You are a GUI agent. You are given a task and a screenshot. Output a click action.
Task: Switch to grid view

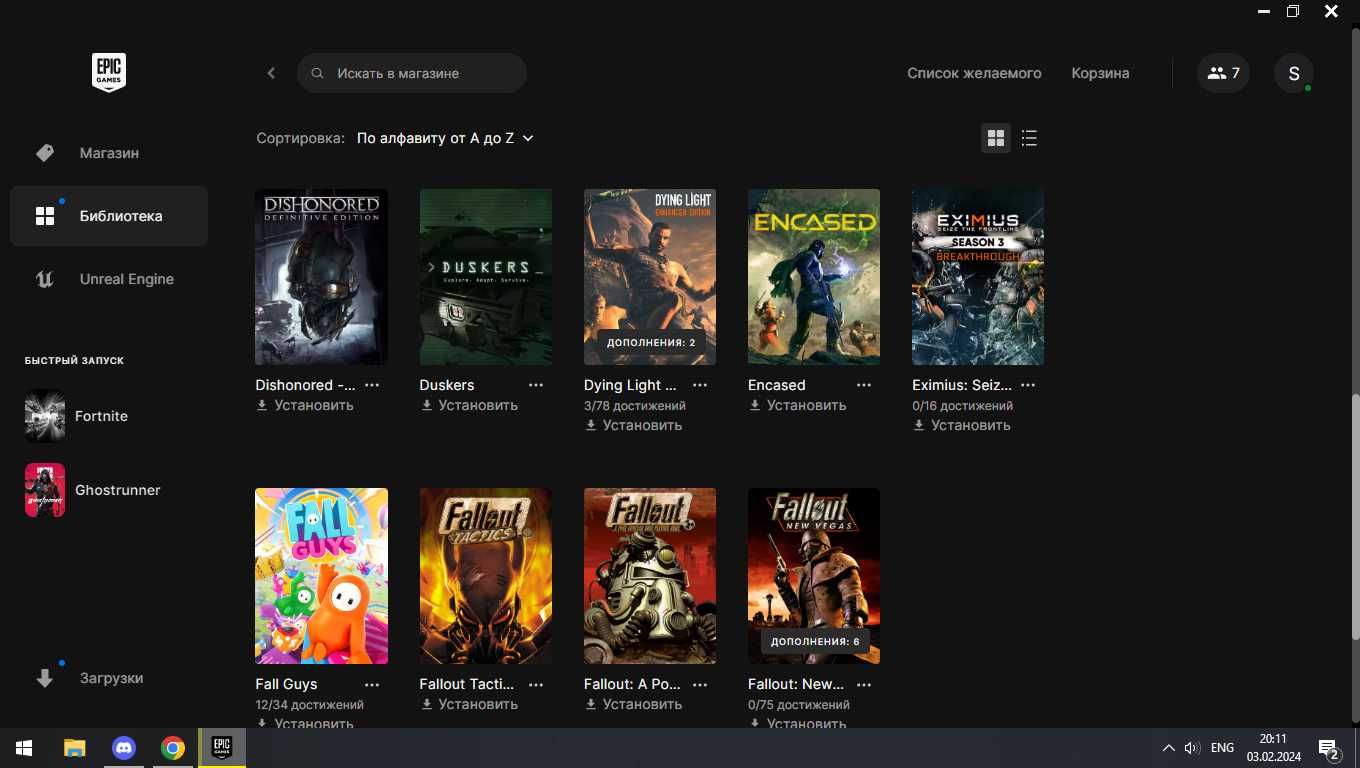coord(996,138)
